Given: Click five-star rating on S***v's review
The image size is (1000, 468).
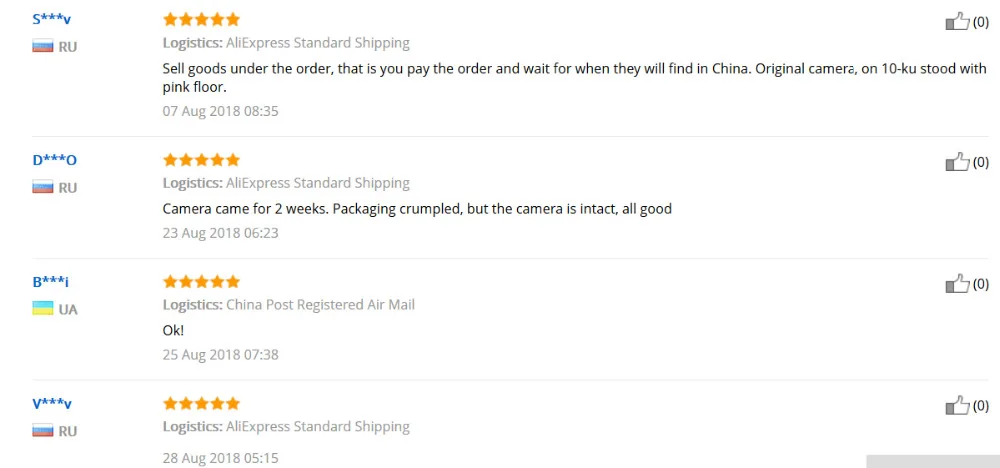Looking at the screenshot, I should (x=201, y=19).
